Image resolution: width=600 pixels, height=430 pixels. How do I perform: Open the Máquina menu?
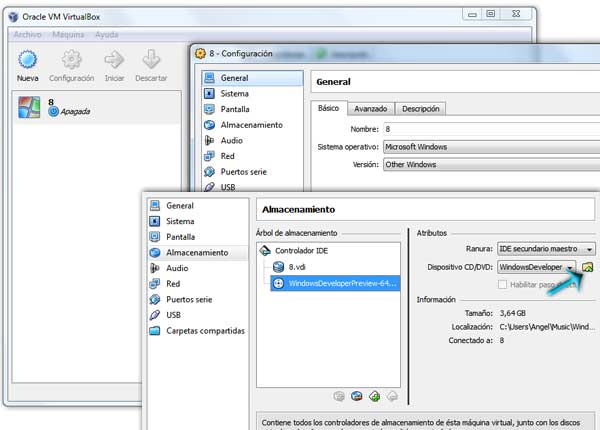point(68,35)
